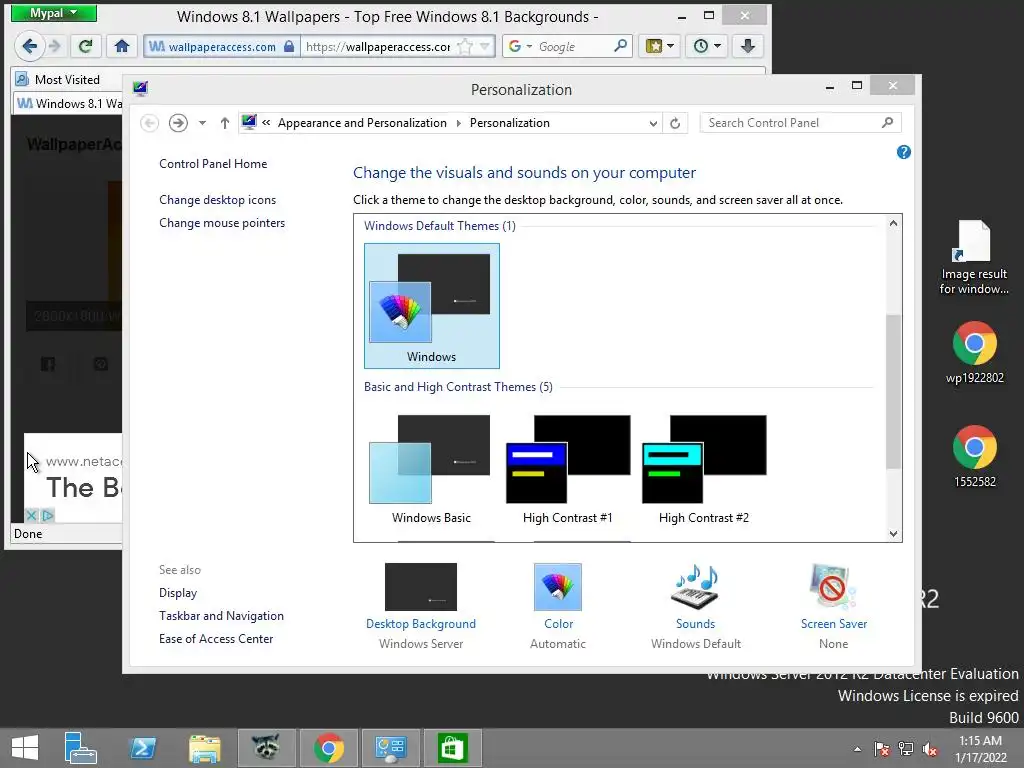The width and height of the screenshot is (1024, 768).
Task: Go to browser home page icon
Action: point(121,46)
